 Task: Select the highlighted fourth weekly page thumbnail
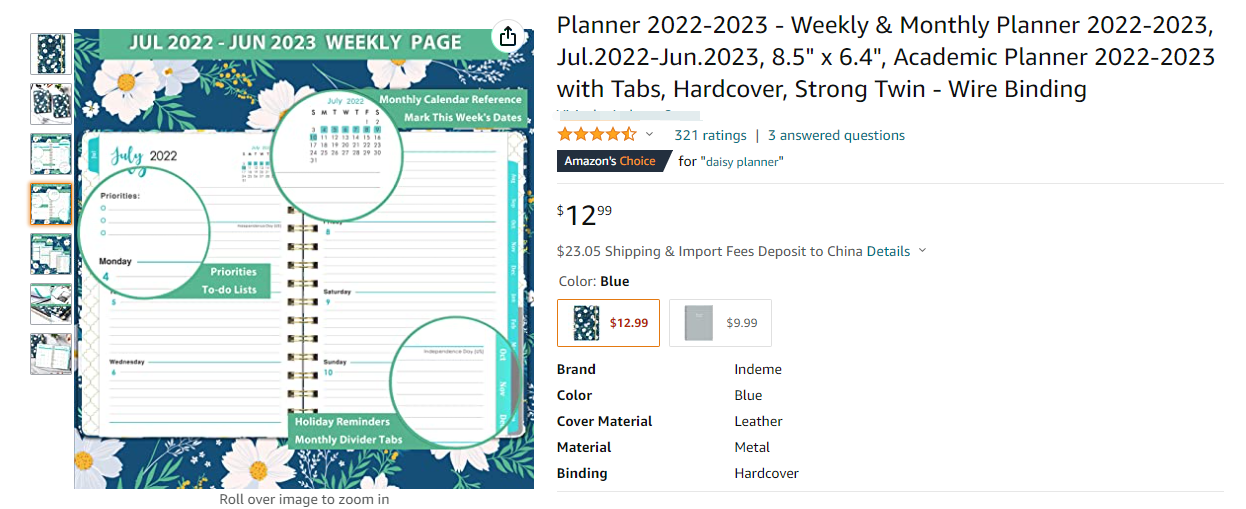[51, 204]
